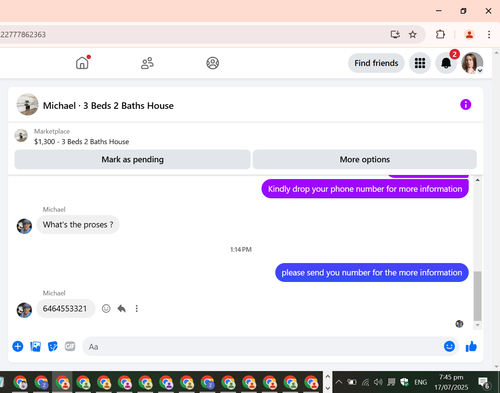This screenshot has height=393, width=500.
Task: Click the browser address bar URL
Action: coord(23,35)
